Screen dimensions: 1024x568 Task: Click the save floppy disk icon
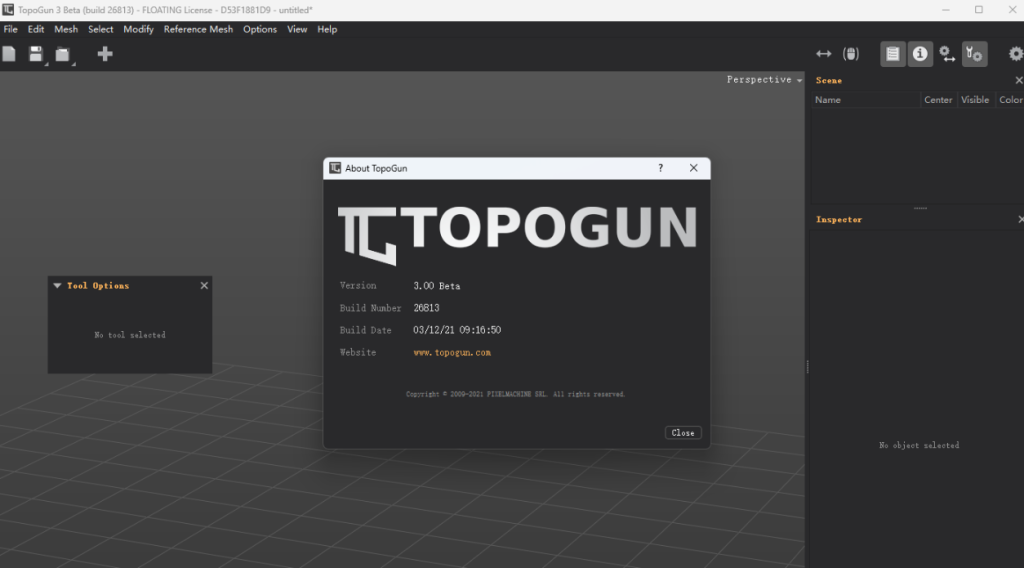click(x=35, y=54)
